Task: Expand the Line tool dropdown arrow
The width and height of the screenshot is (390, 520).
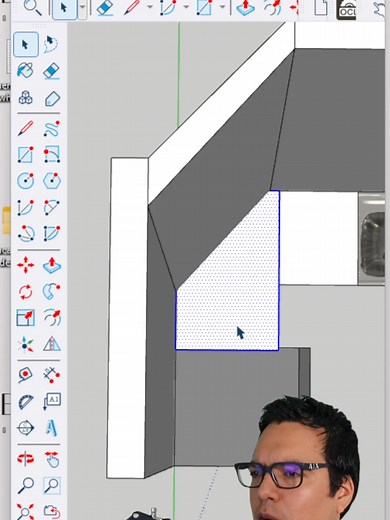Action: pyautogui.click(x=150, y=7)
